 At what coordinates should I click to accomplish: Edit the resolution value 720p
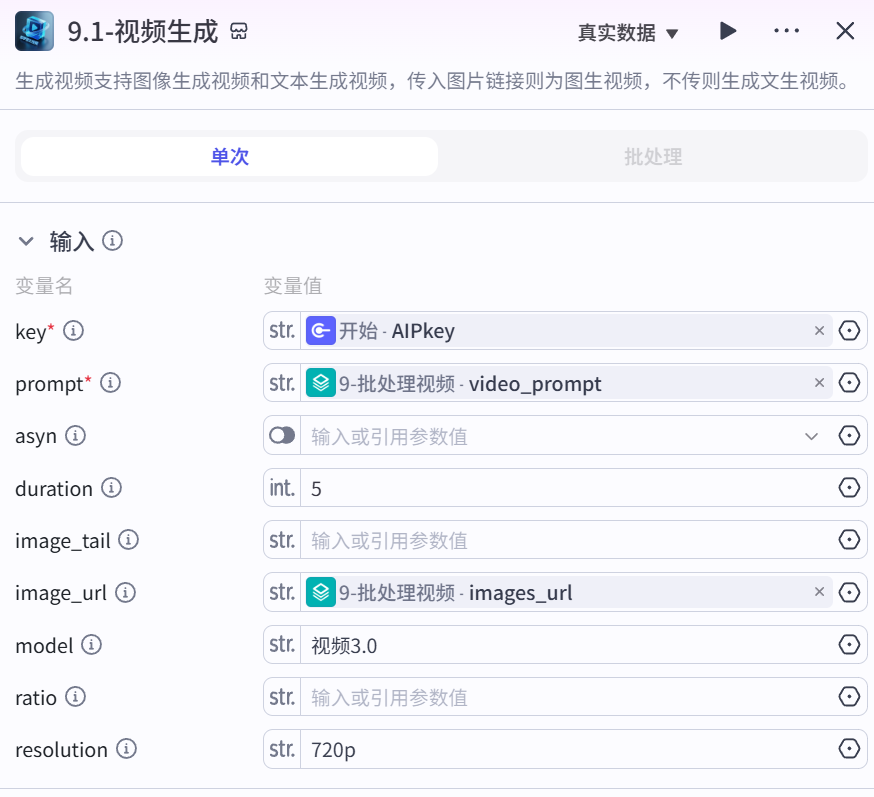(x=567, y=750)
